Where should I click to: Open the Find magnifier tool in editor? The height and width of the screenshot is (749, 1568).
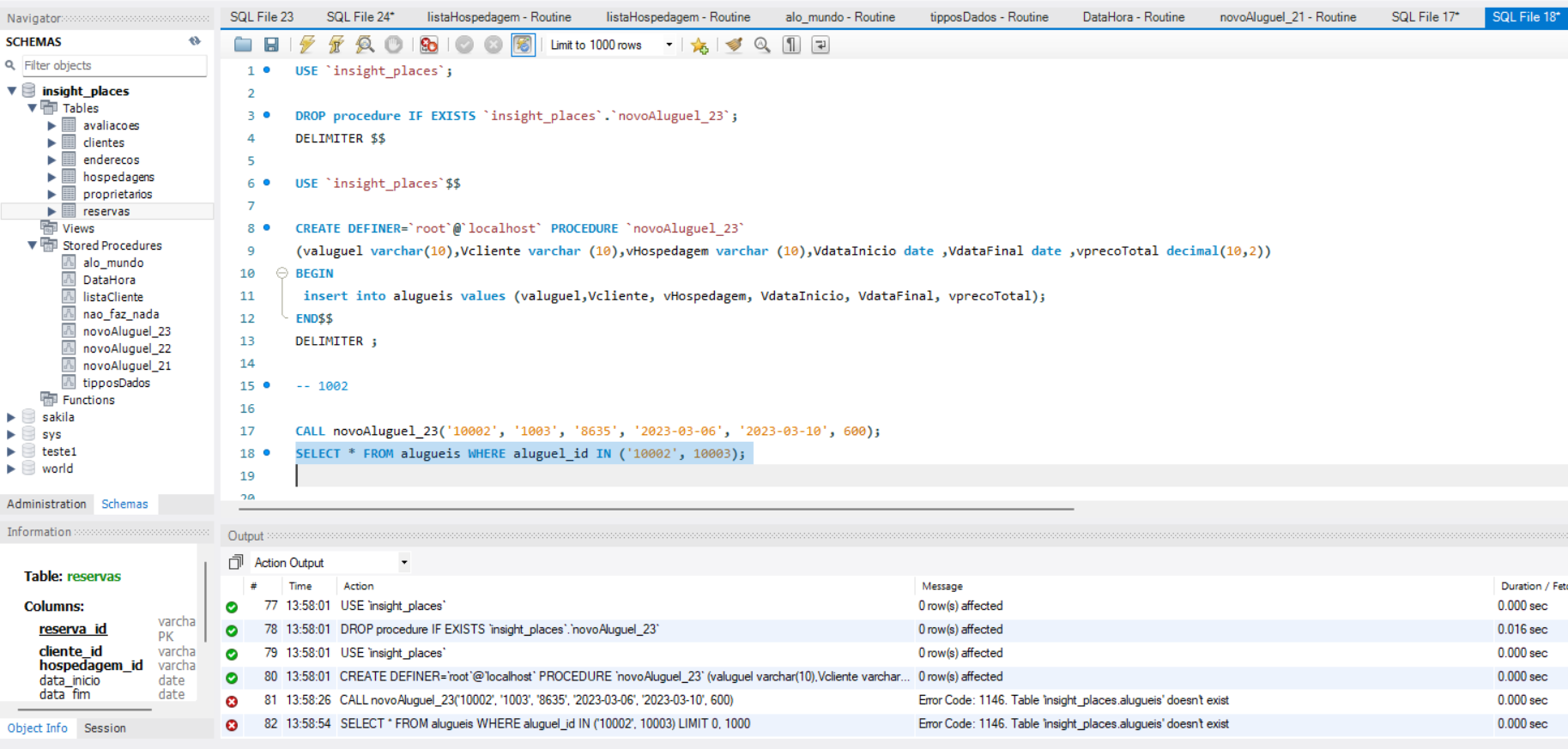pos(762,45)
